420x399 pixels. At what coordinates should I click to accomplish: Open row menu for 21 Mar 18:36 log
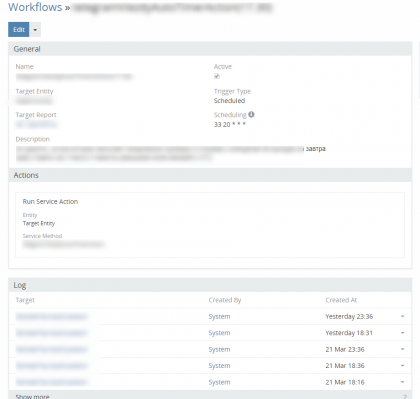pyautogui.click(x=402, y=366)
